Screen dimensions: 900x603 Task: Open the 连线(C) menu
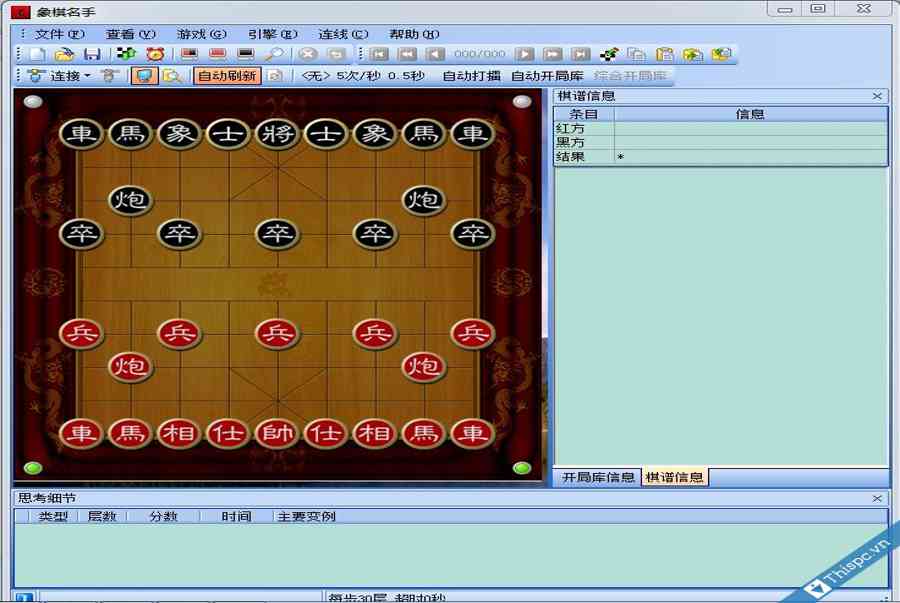pos(343,34)
